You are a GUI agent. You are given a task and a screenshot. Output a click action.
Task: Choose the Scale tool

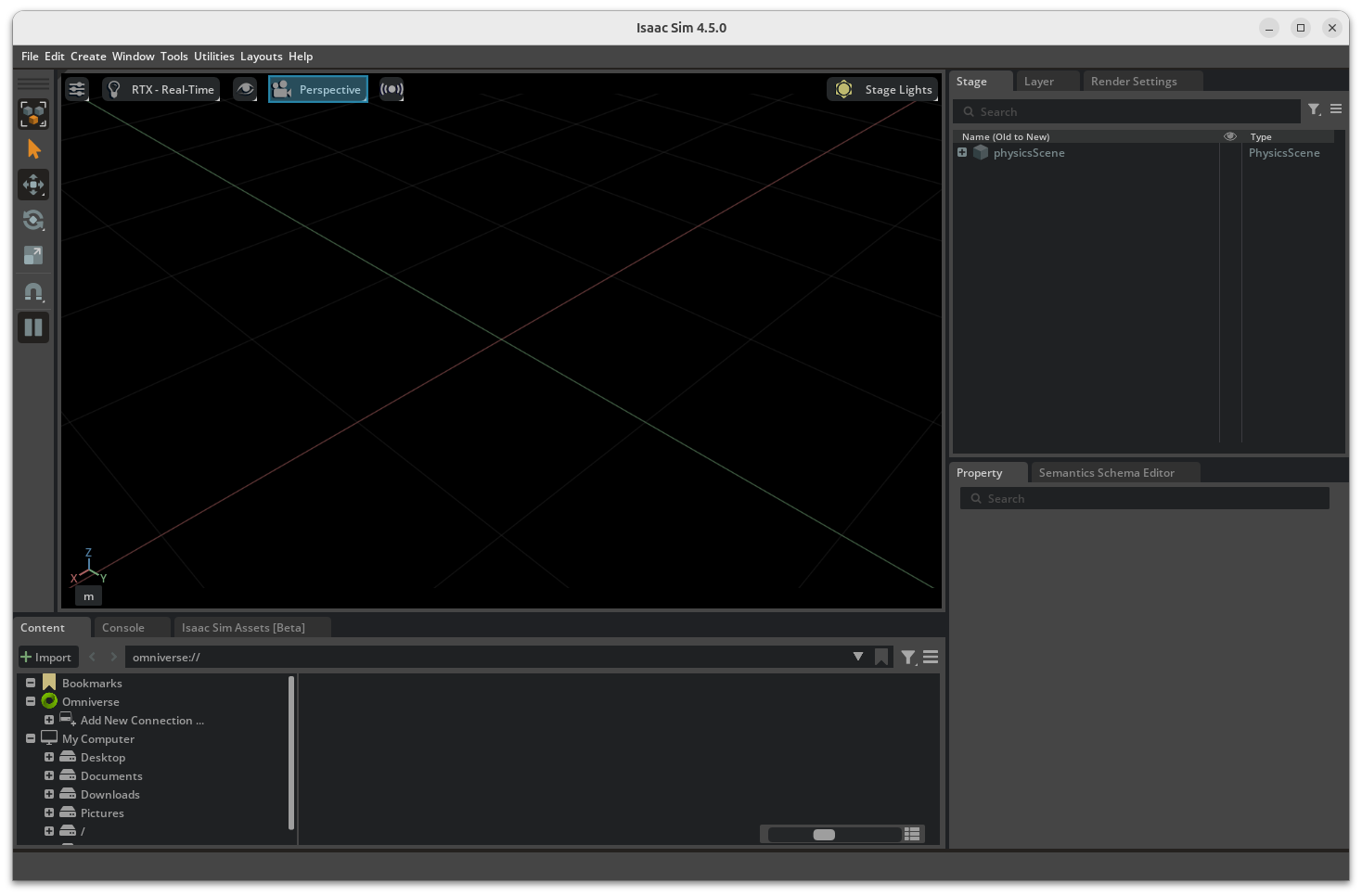(33, 255)
